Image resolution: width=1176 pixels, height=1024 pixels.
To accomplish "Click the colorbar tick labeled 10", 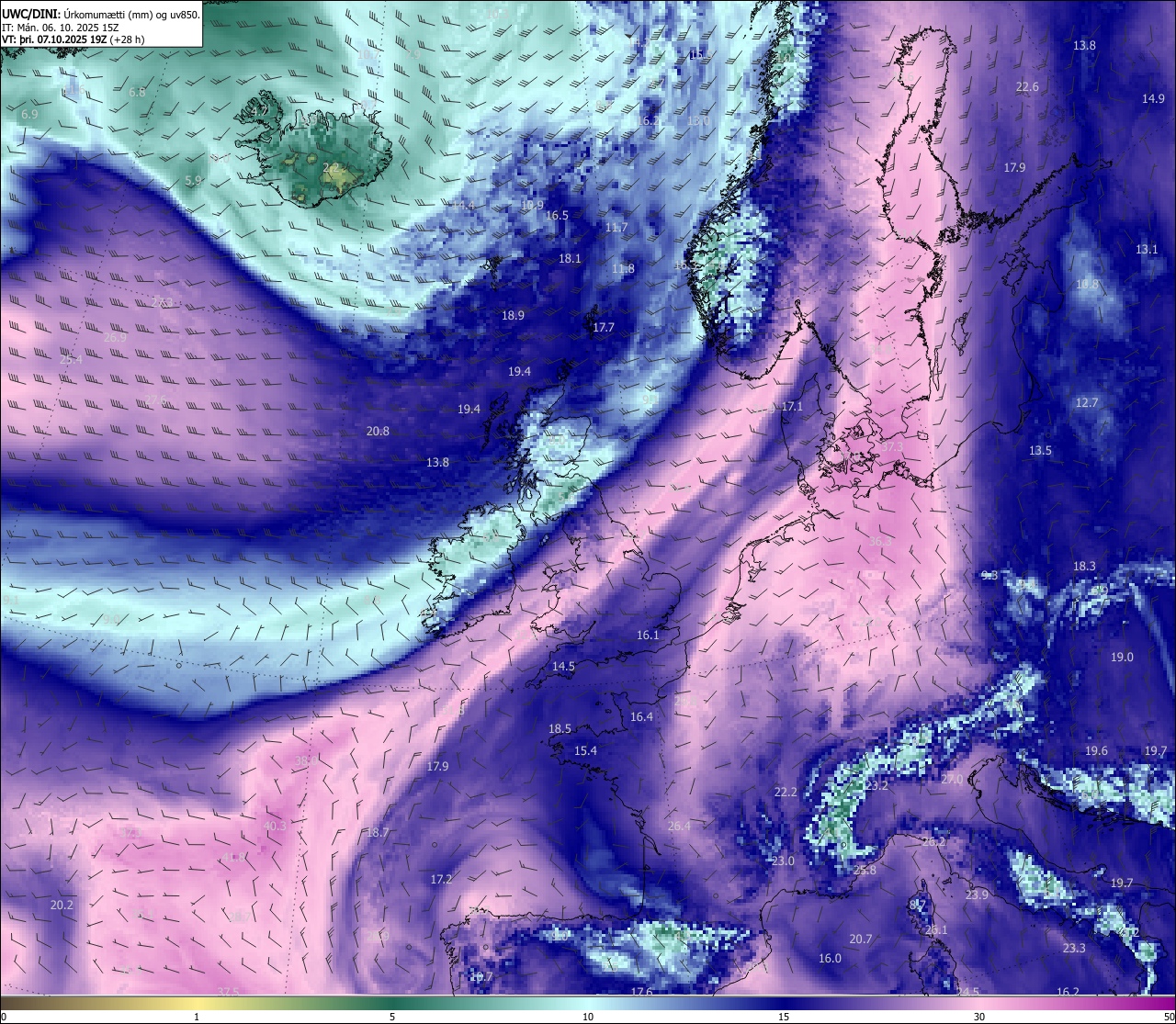I will point(588,1017).
